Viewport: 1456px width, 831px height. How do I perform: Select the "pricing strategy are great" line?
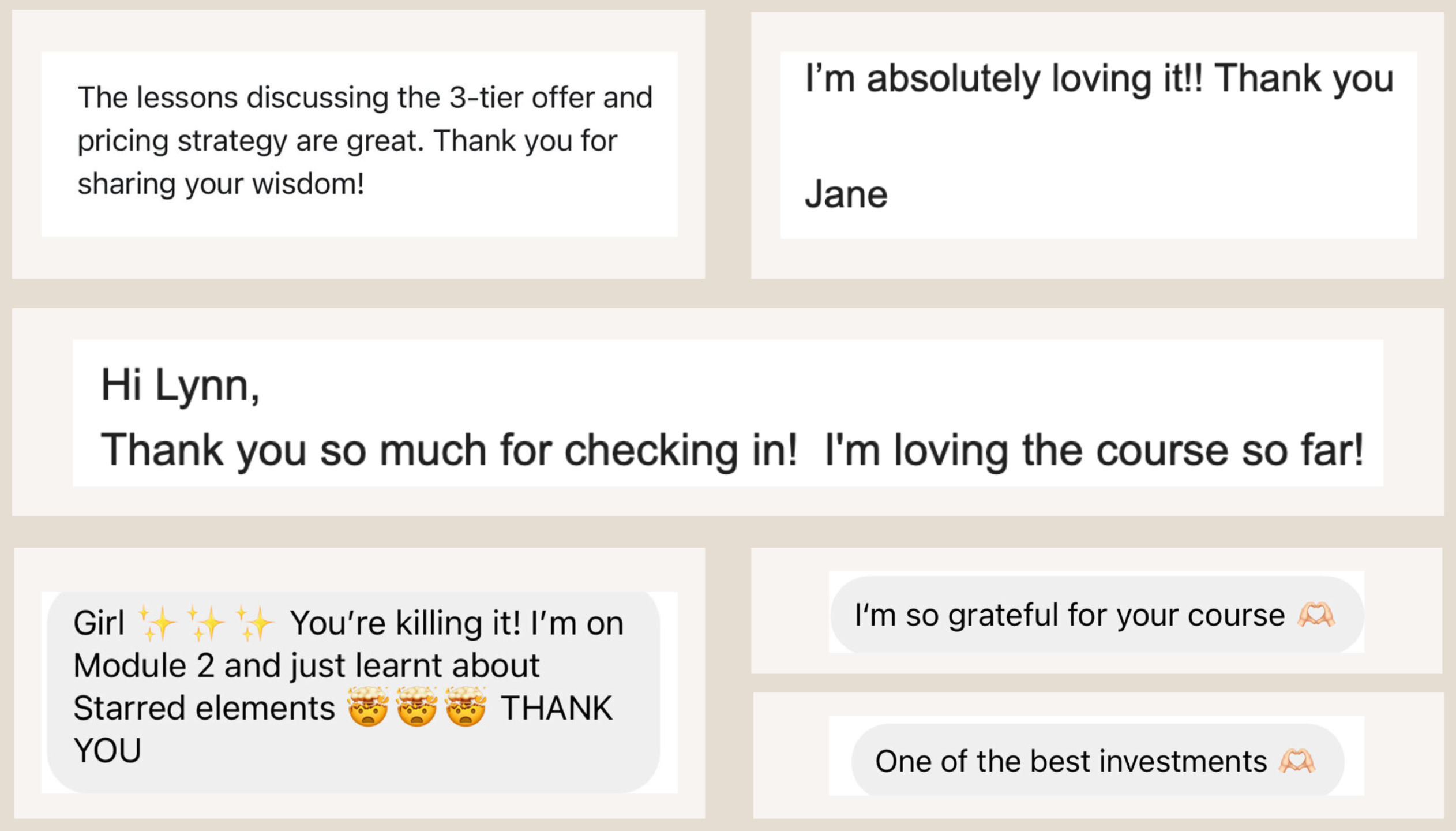click(x=347, y=141)
